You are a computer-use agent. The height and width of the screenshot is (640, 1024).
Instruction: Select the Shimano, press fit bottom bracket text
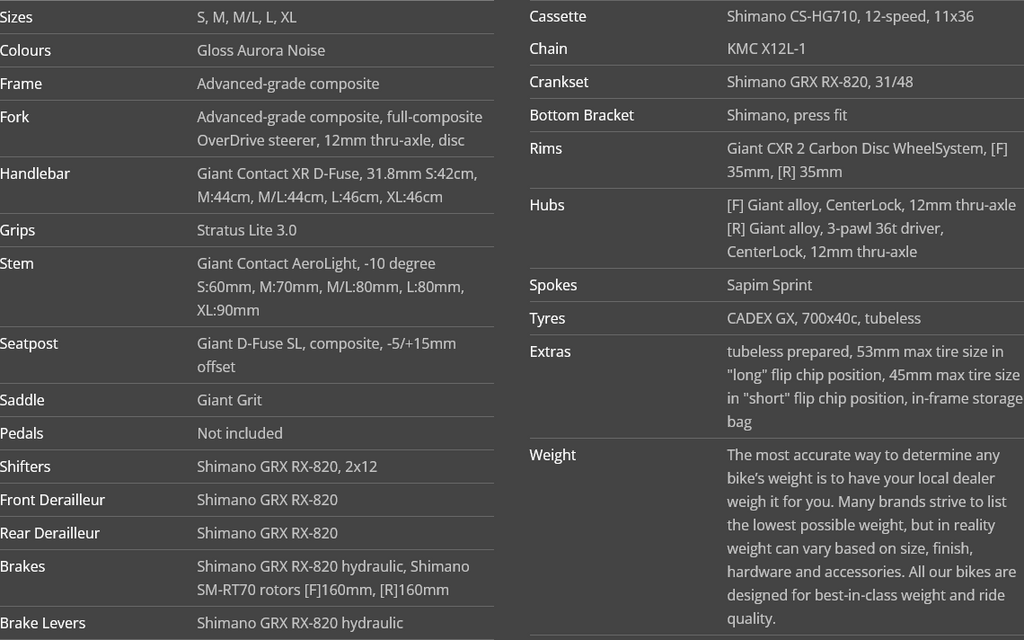787,116
